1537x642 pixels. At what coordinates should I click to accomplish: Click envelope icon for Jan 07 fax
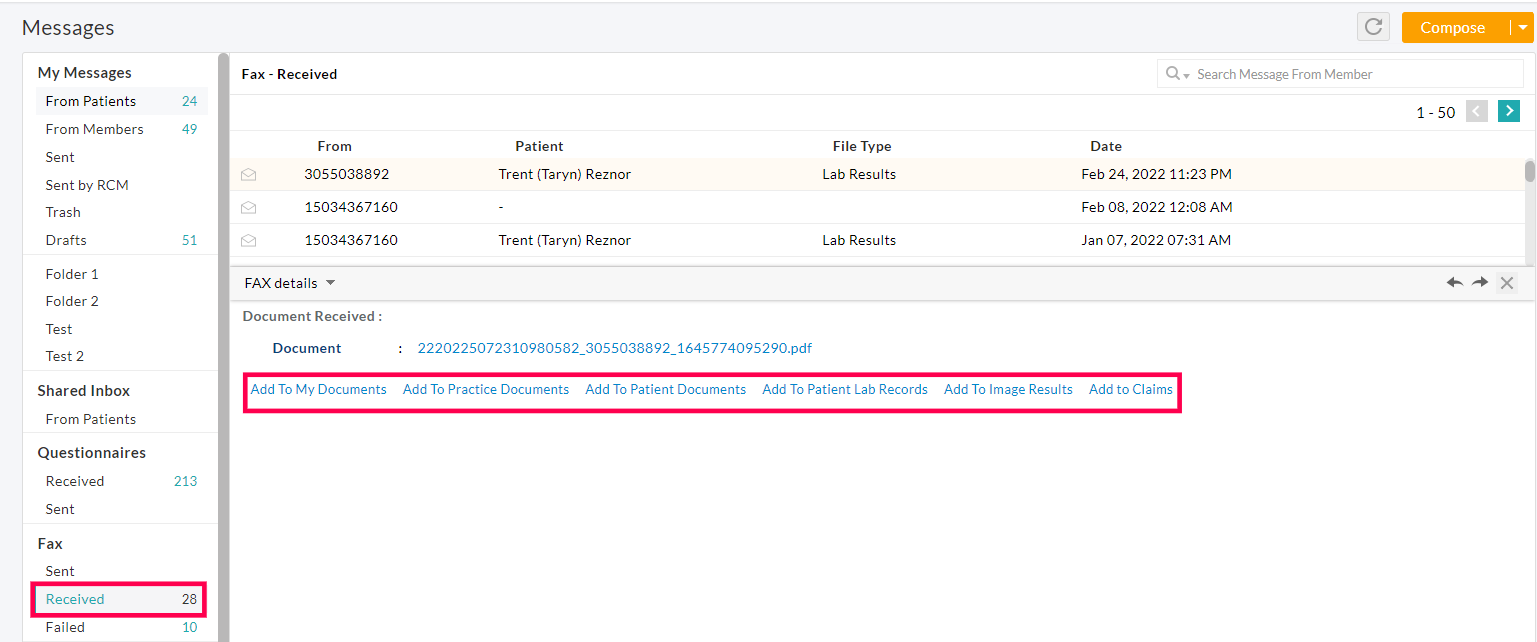click(x=249, y=240)
